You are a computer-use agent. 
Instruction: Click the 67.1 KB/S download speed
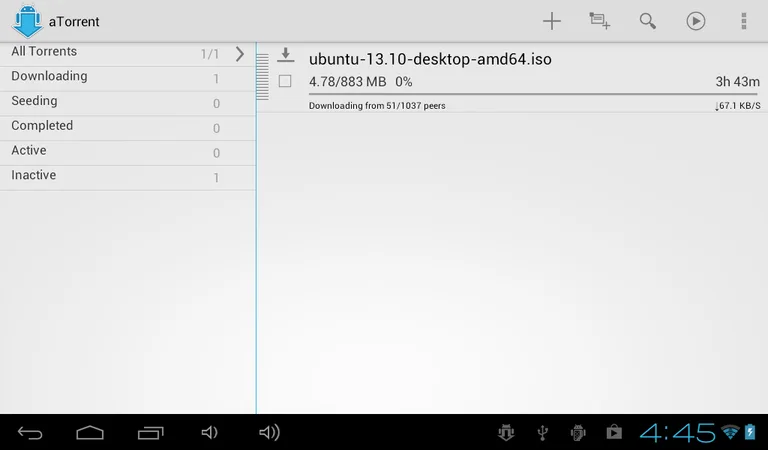click(x=738, y=106)
